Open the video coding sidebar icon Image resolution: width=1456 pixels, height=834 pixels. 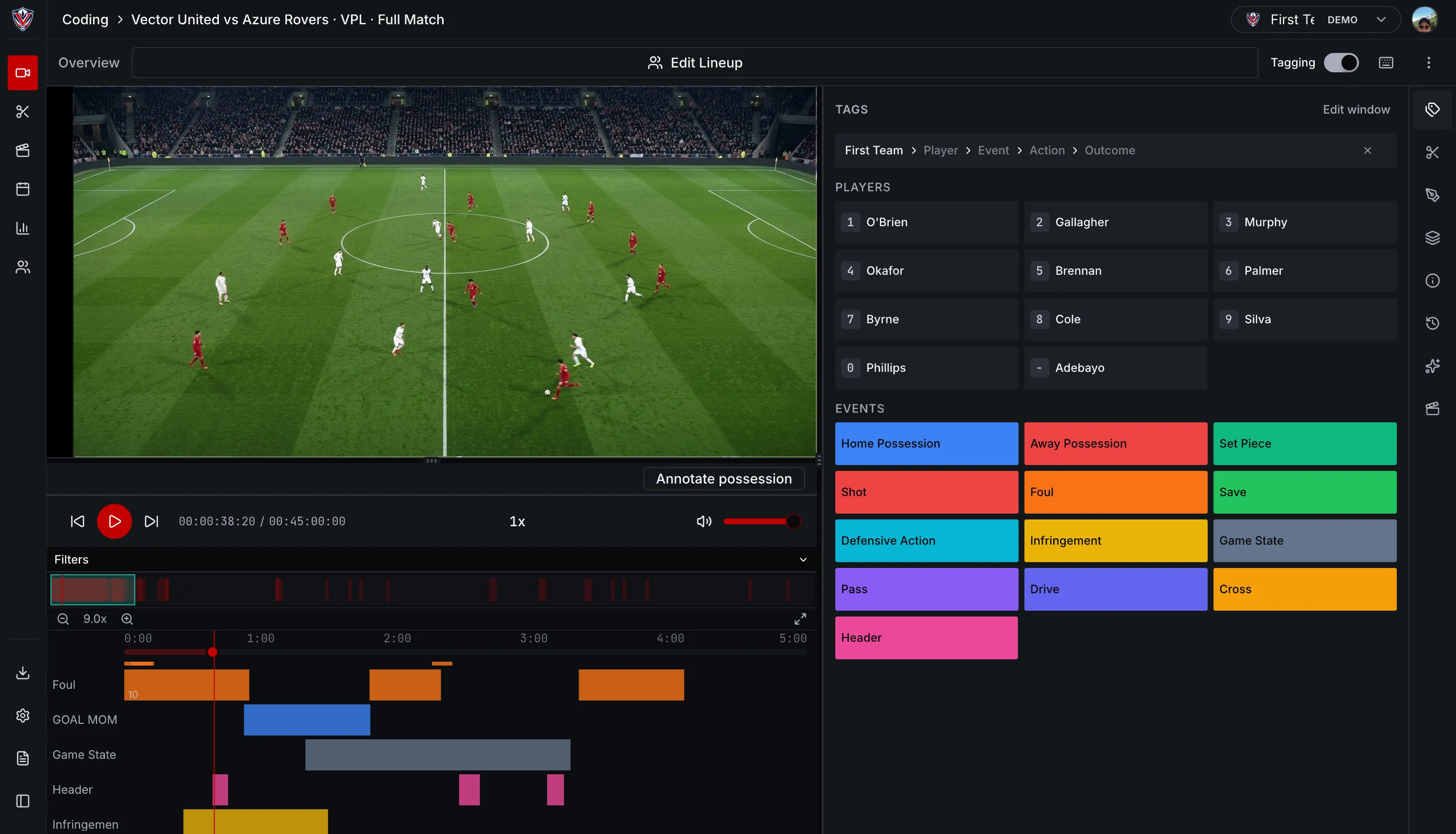click(x=23, y=73)
